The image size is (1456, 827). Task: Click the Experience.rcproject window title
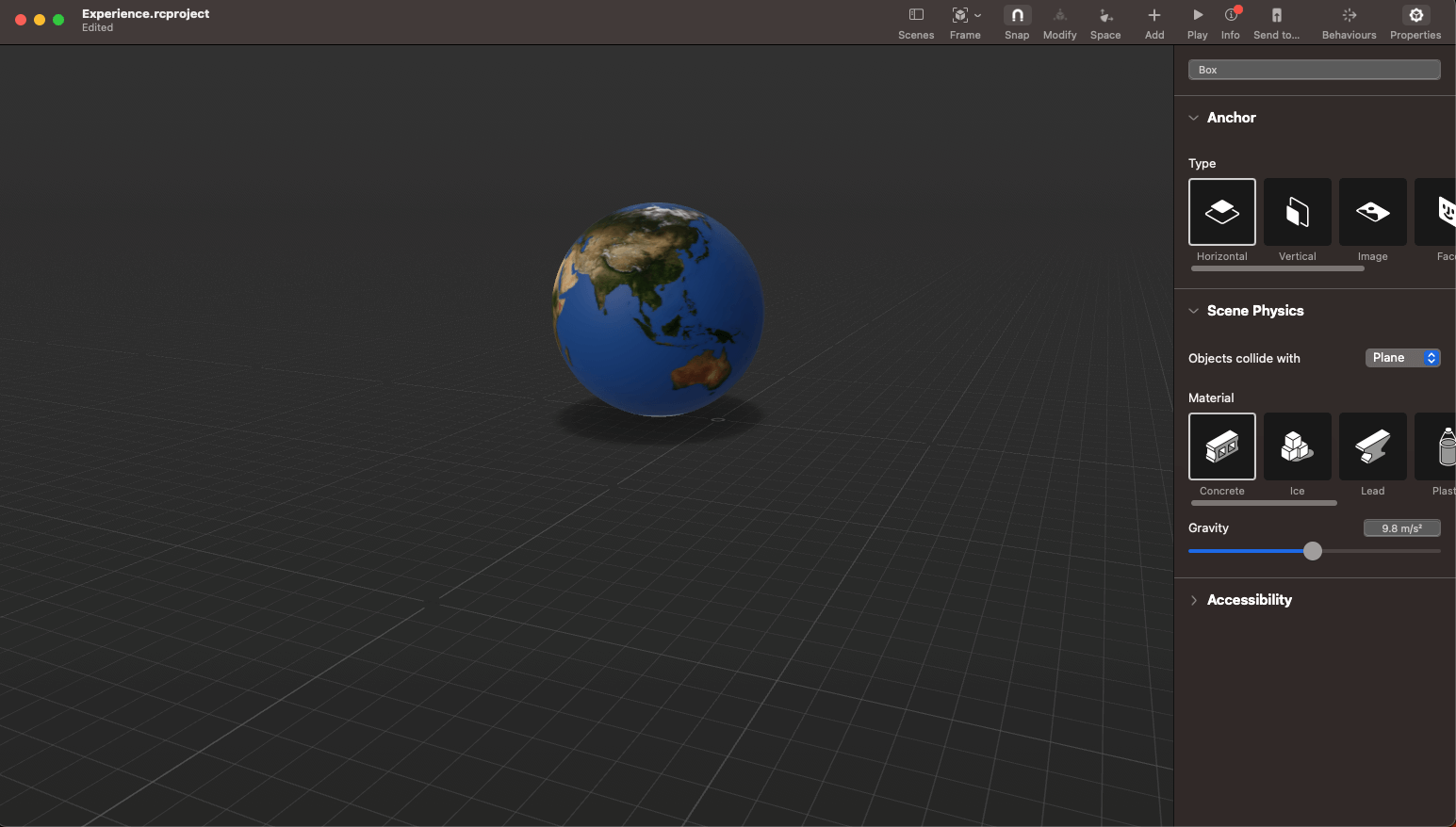click(x=146, y=13)
